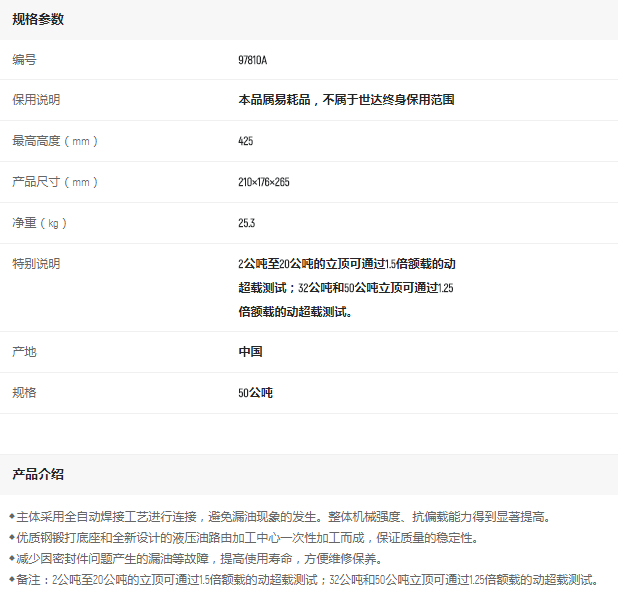Click the 产品介绍 section header
The height and width of the screenshot is (600, 618).
point(38,474)
